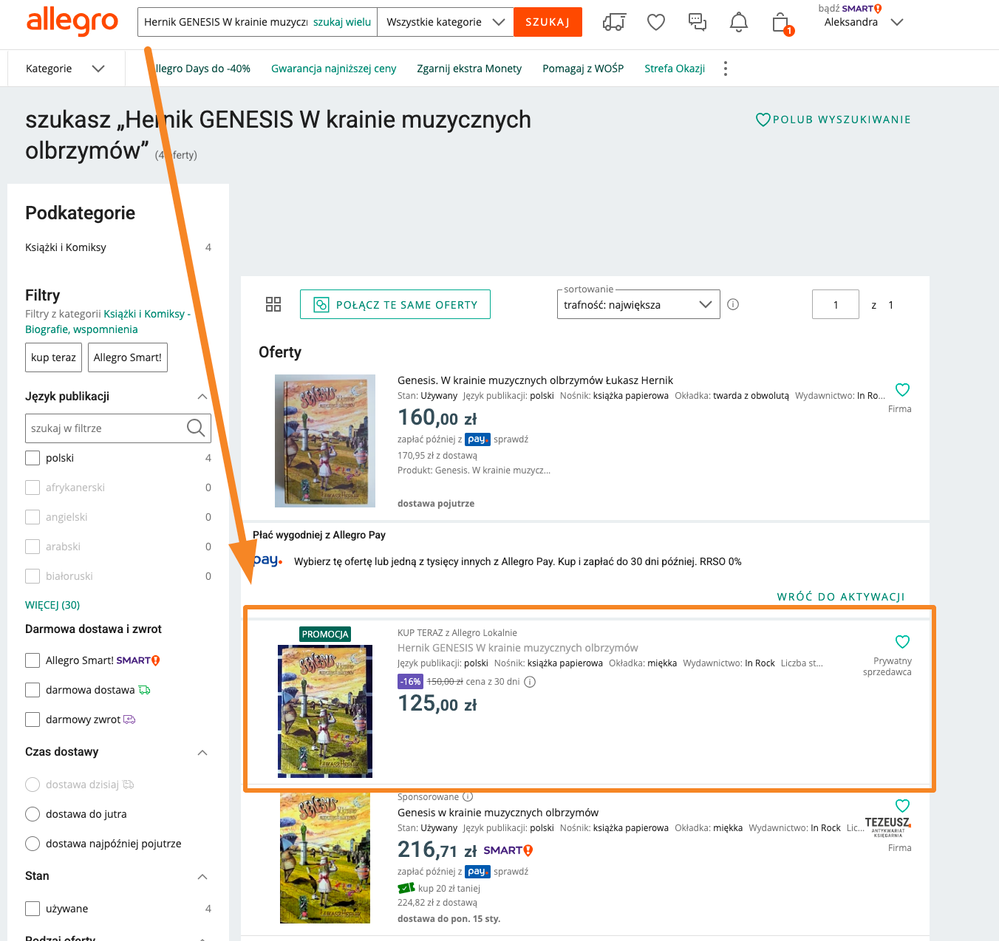Open Pomagaj z WOŚP link
Viewport: 999px width, 941px height.
coord(583,69)
